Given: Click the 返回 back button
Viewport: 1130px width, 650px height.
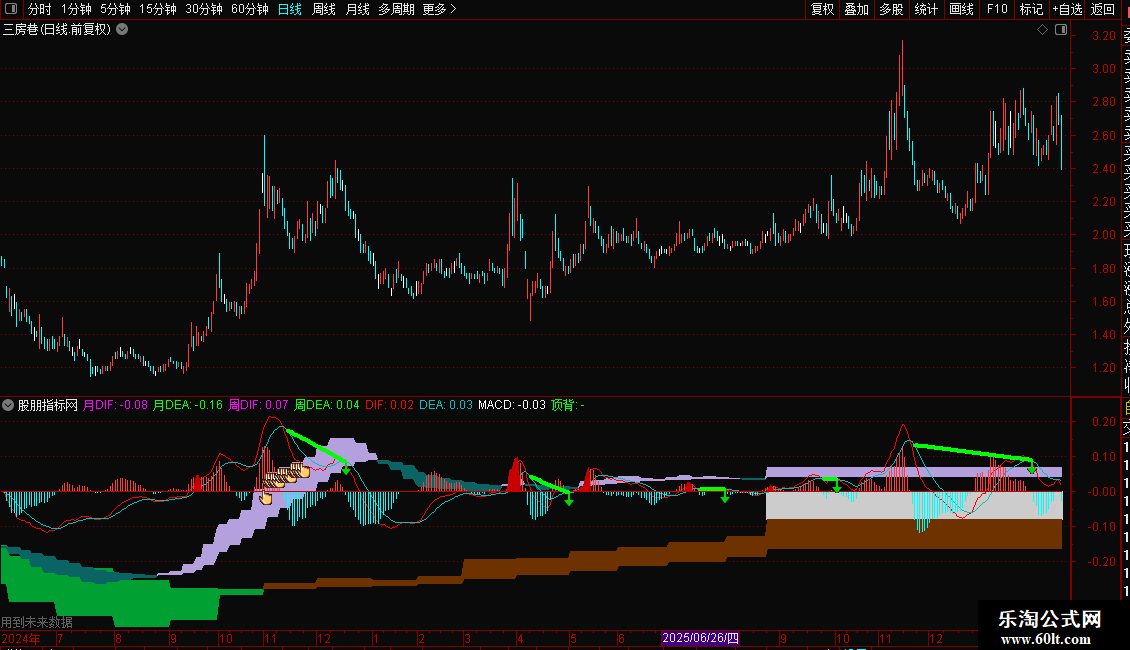Looking at the screenshot, I should click(1103, 9).
